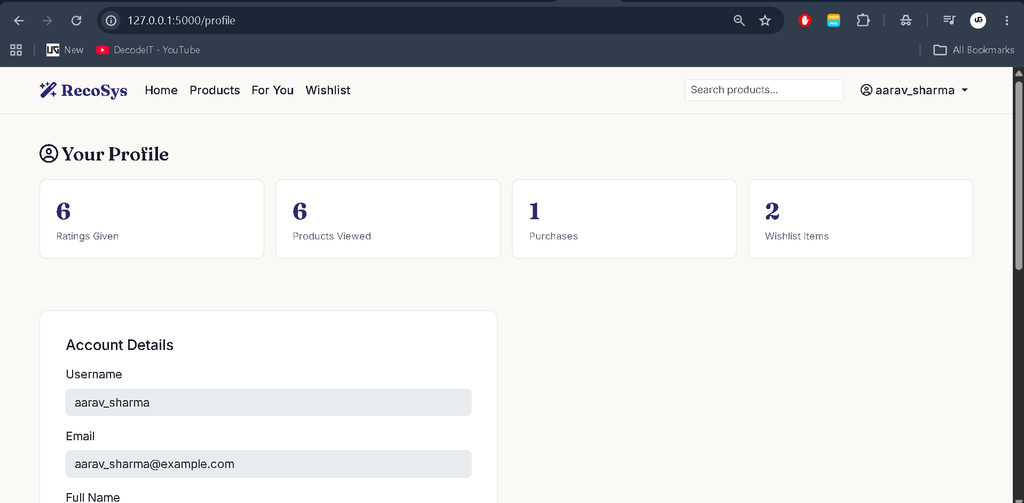This screenshot has height=503, width=1024.
Task: Click the scrollbar up arrow
Action: (x=1018, y=73)
